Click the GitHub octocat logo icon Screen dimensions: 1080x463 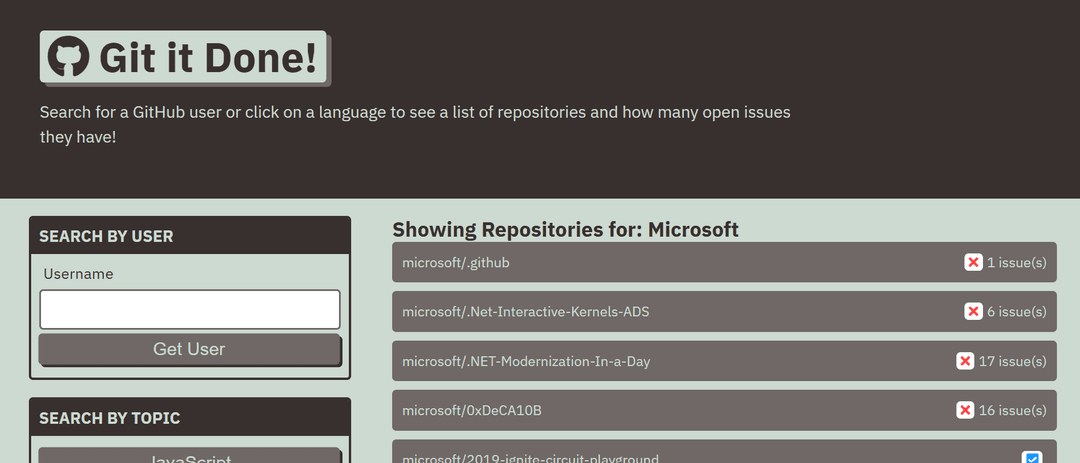tap(68, 56)
